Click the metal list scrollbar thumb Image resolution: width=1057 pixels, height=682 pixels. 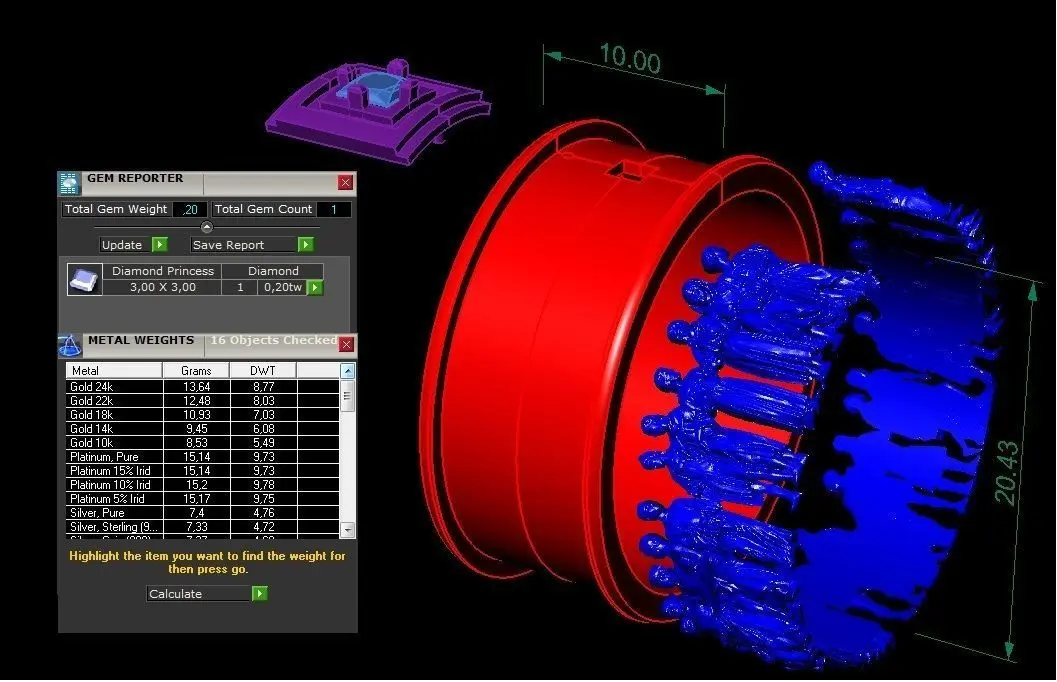click(347, 396)
